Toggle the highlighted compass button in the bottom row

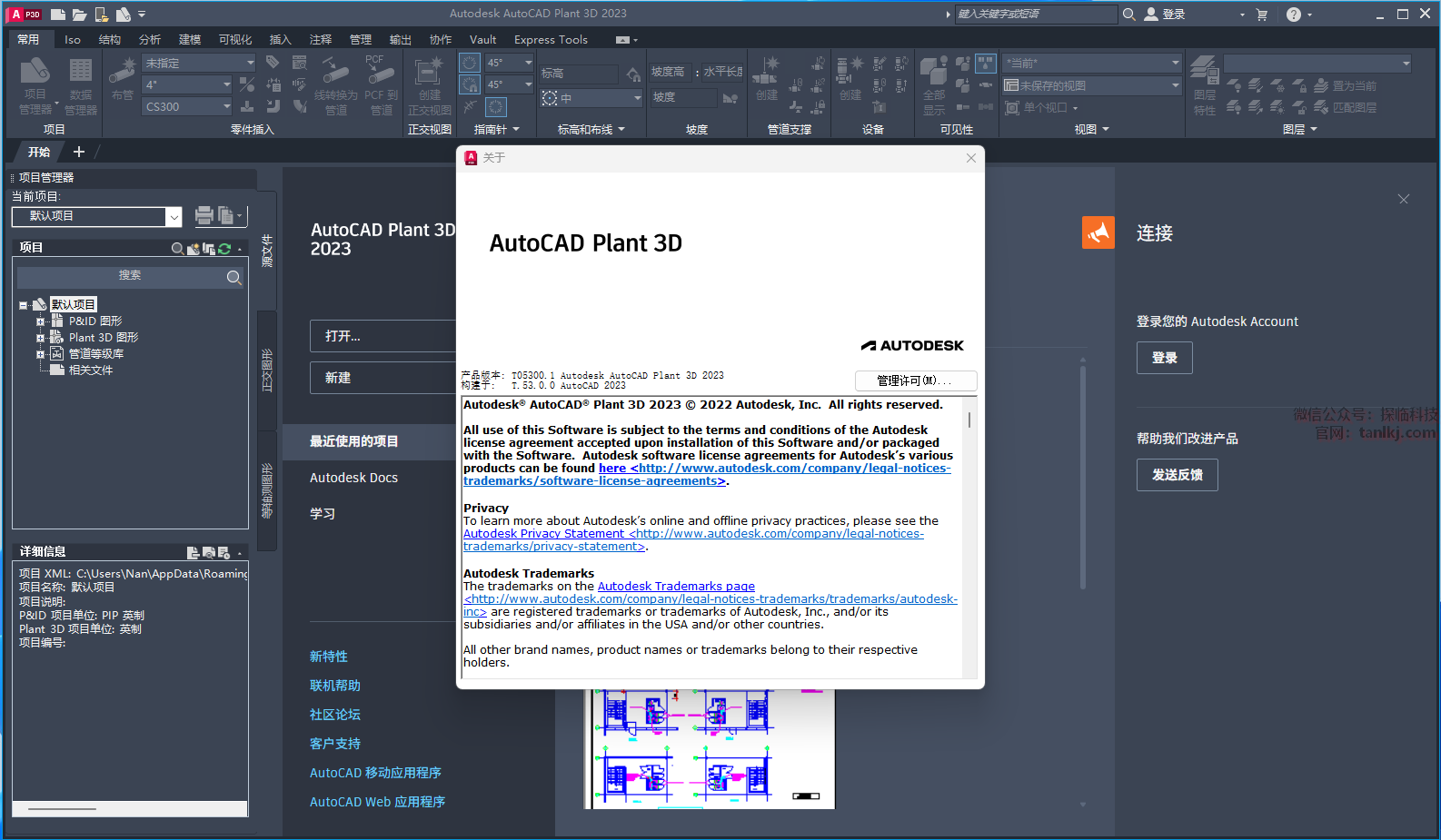(x=495, y=107)
